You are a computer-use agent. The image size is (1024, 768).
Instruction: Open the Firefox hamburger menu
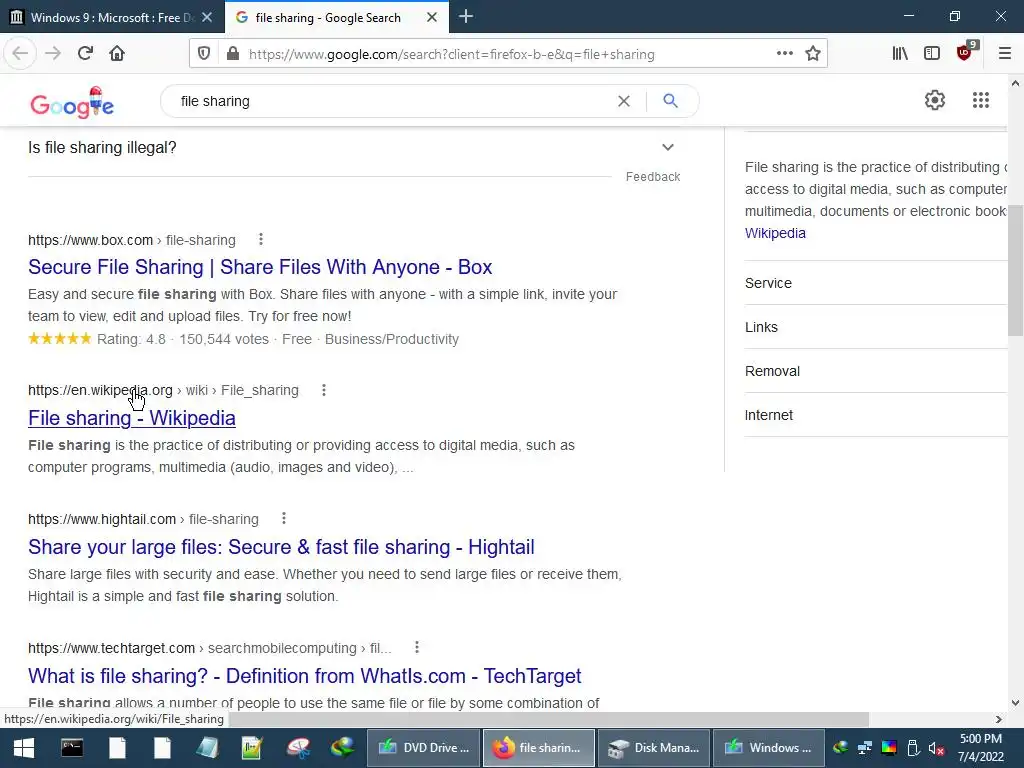(x=1004, y=54)
